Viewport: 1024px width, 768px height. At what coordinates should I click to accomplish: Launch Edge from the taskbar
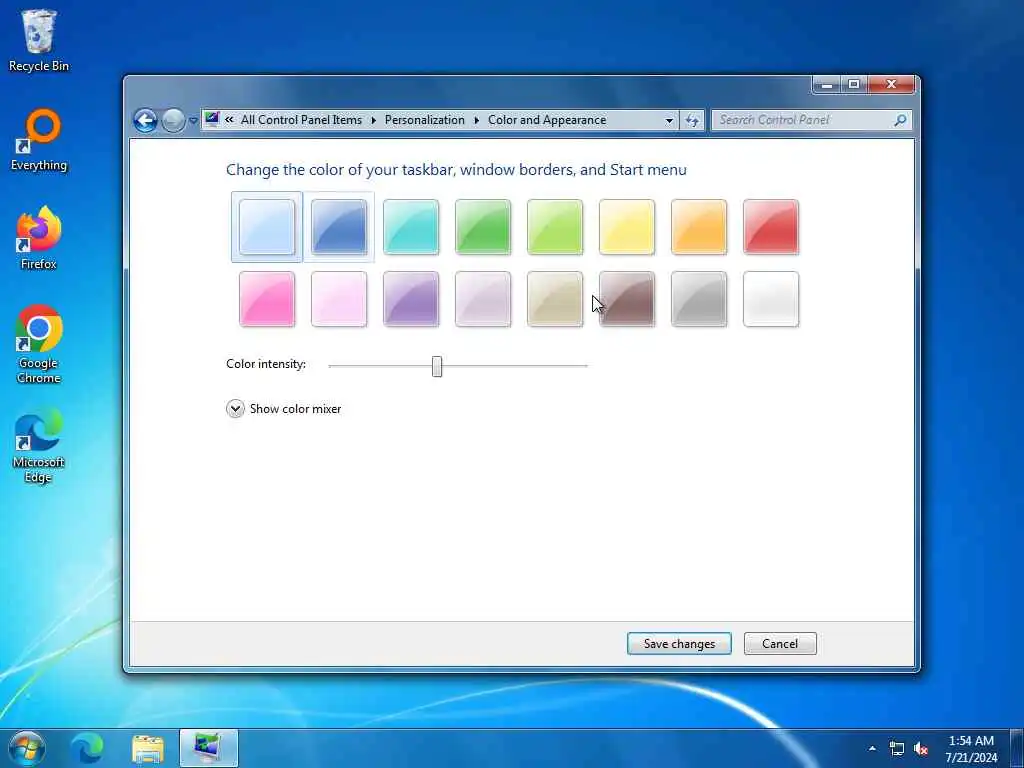(x=87, y=748)
